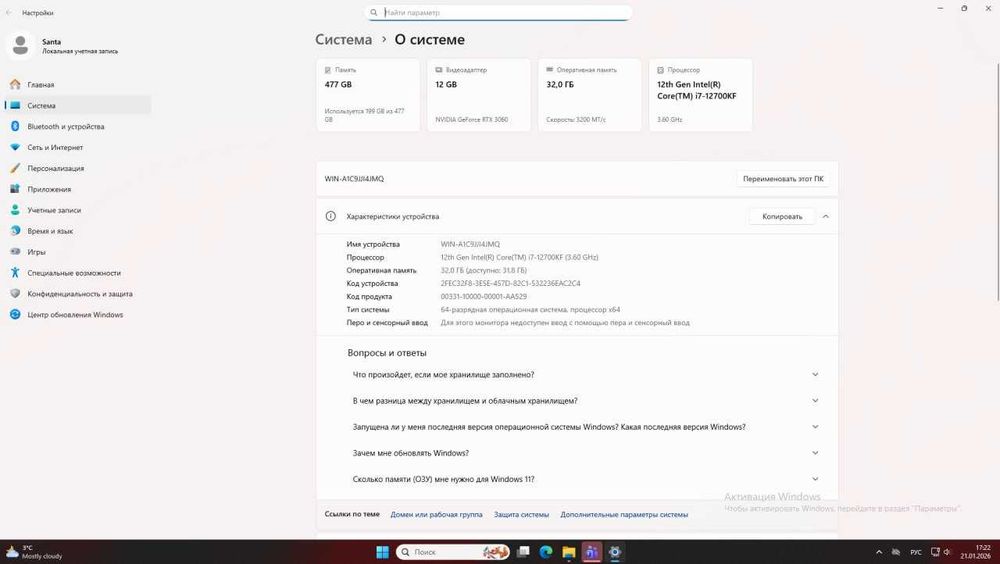Open Учетные записи section
1000x564 pixels.
pos(78,210)
